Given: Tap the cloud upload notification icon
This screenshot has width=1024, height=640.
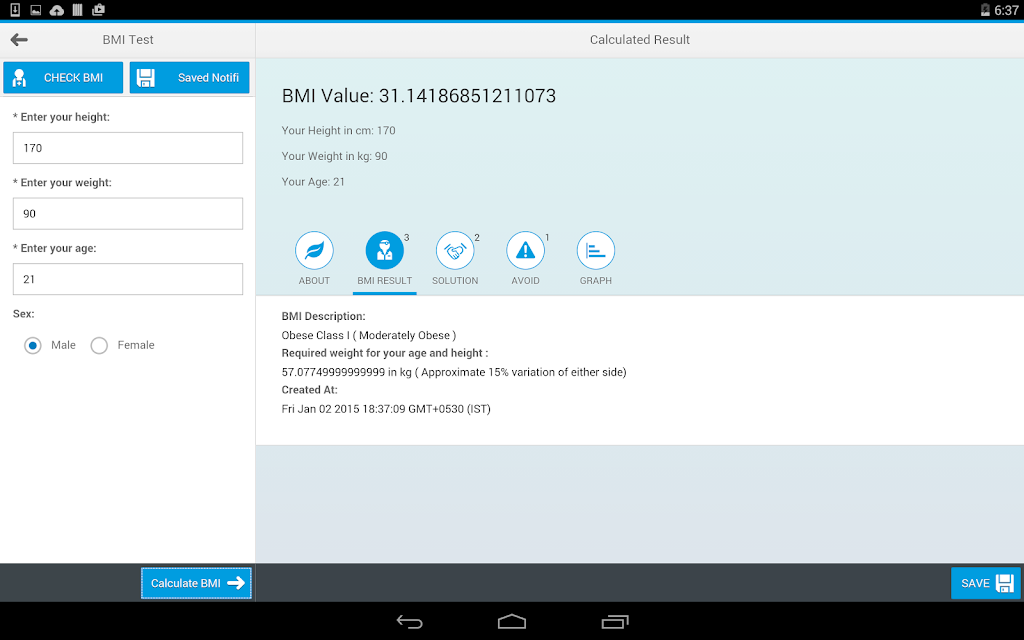Looking at the screenshot, I should (57, 10).
